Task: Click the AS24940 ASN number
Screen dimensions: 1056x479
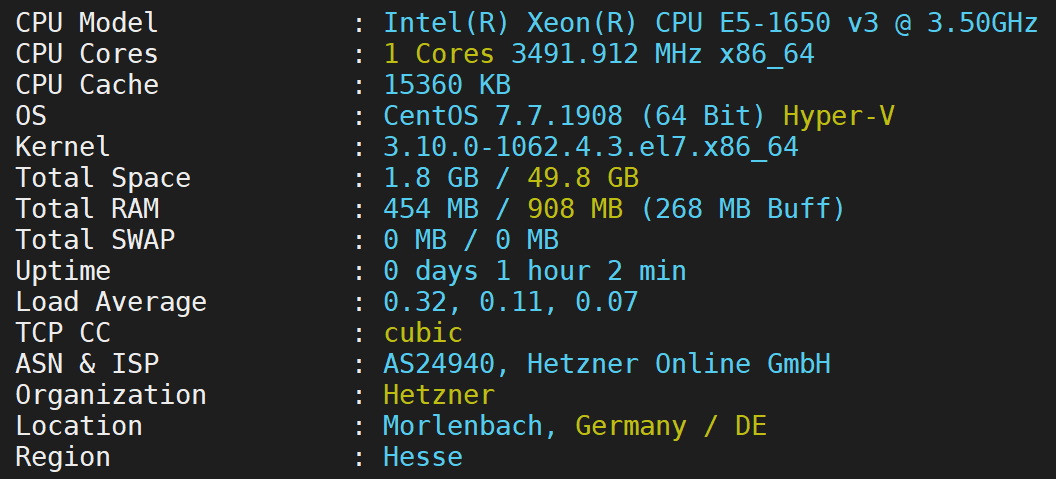Action: [446, 364]
